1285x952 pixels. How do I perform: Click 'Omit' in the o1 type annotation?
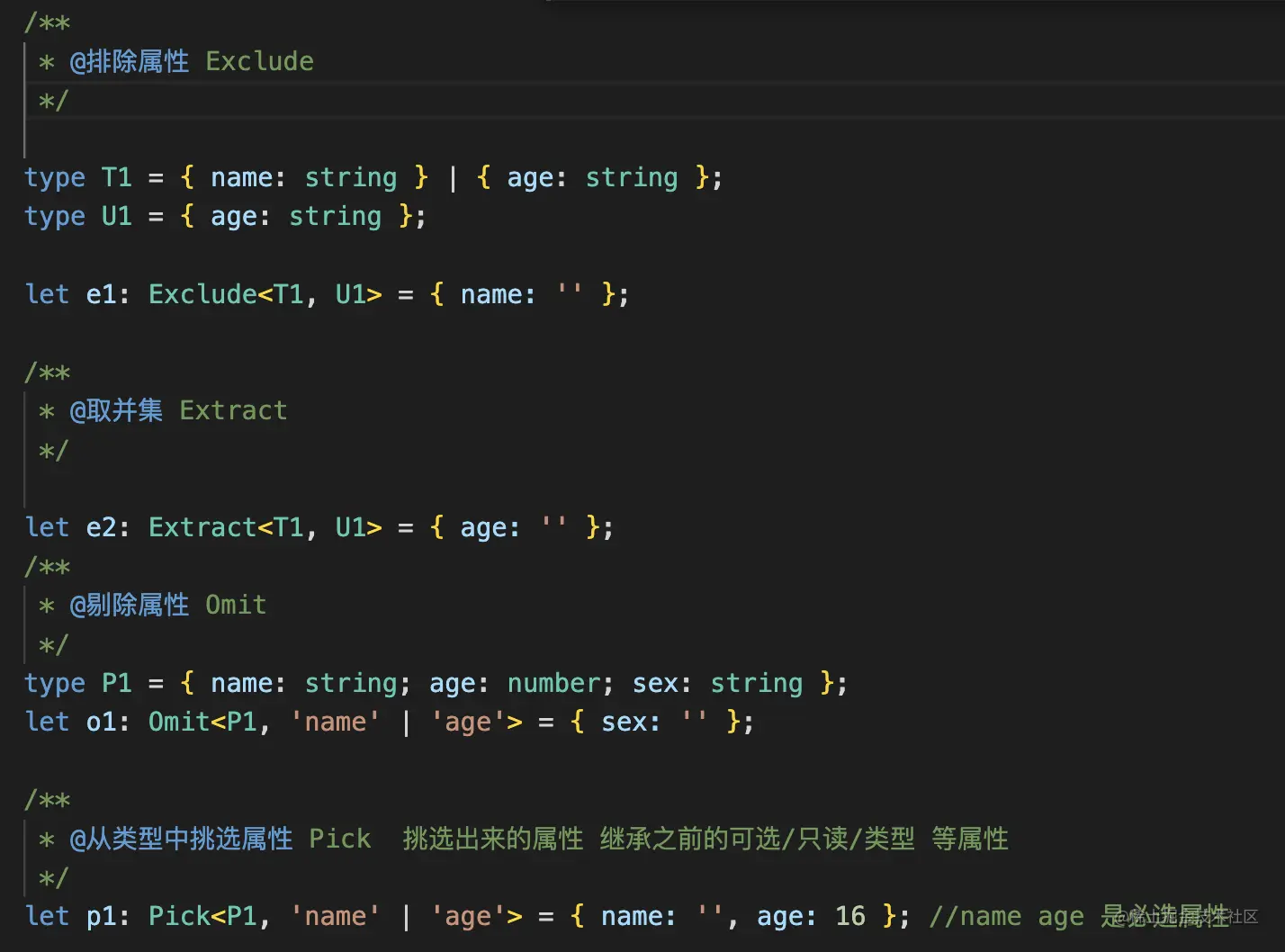tap(180, 722)
